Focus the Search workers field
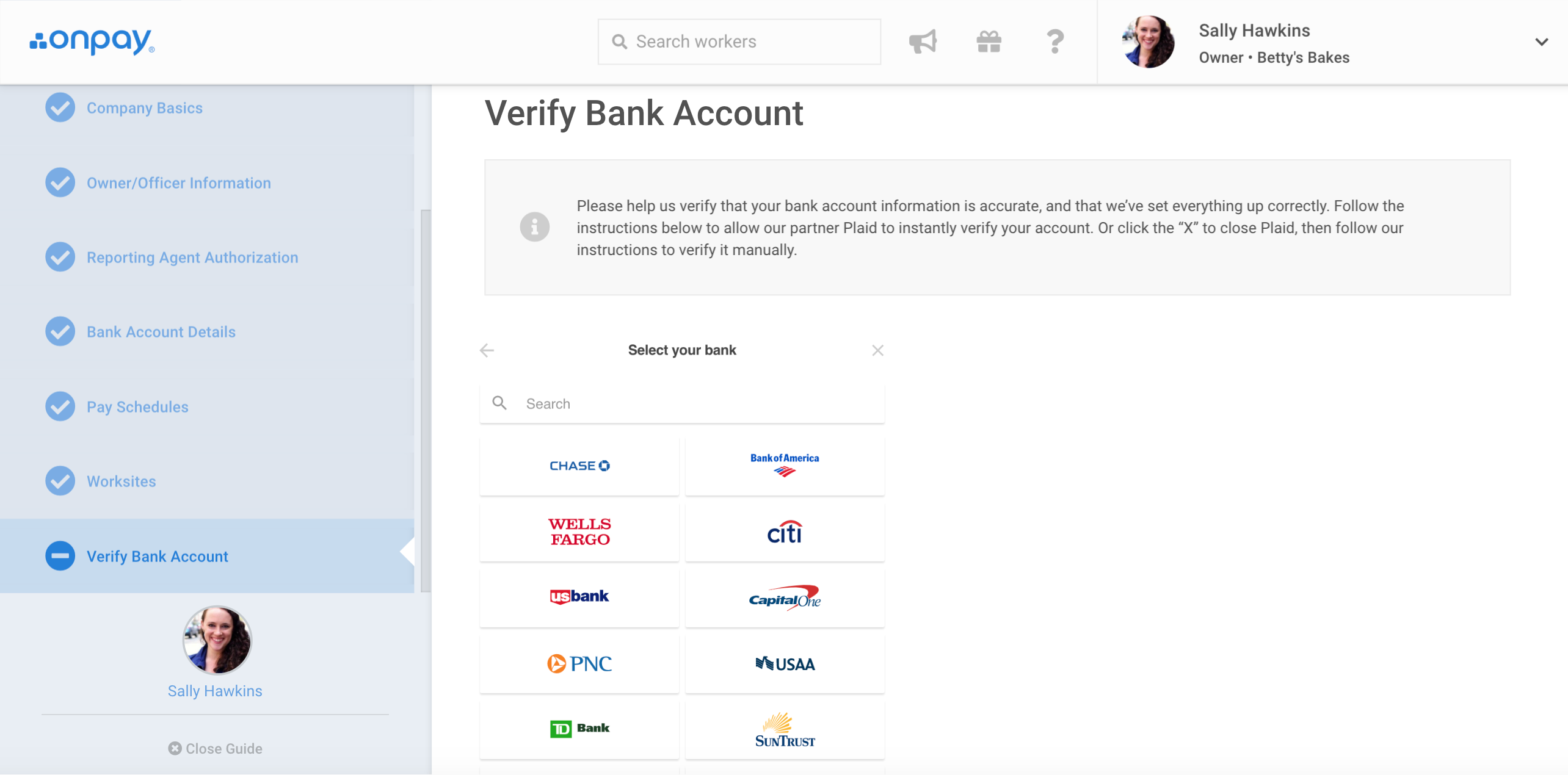The width and height of the screenshot is (1568, 775). click(x=739, y=41)
